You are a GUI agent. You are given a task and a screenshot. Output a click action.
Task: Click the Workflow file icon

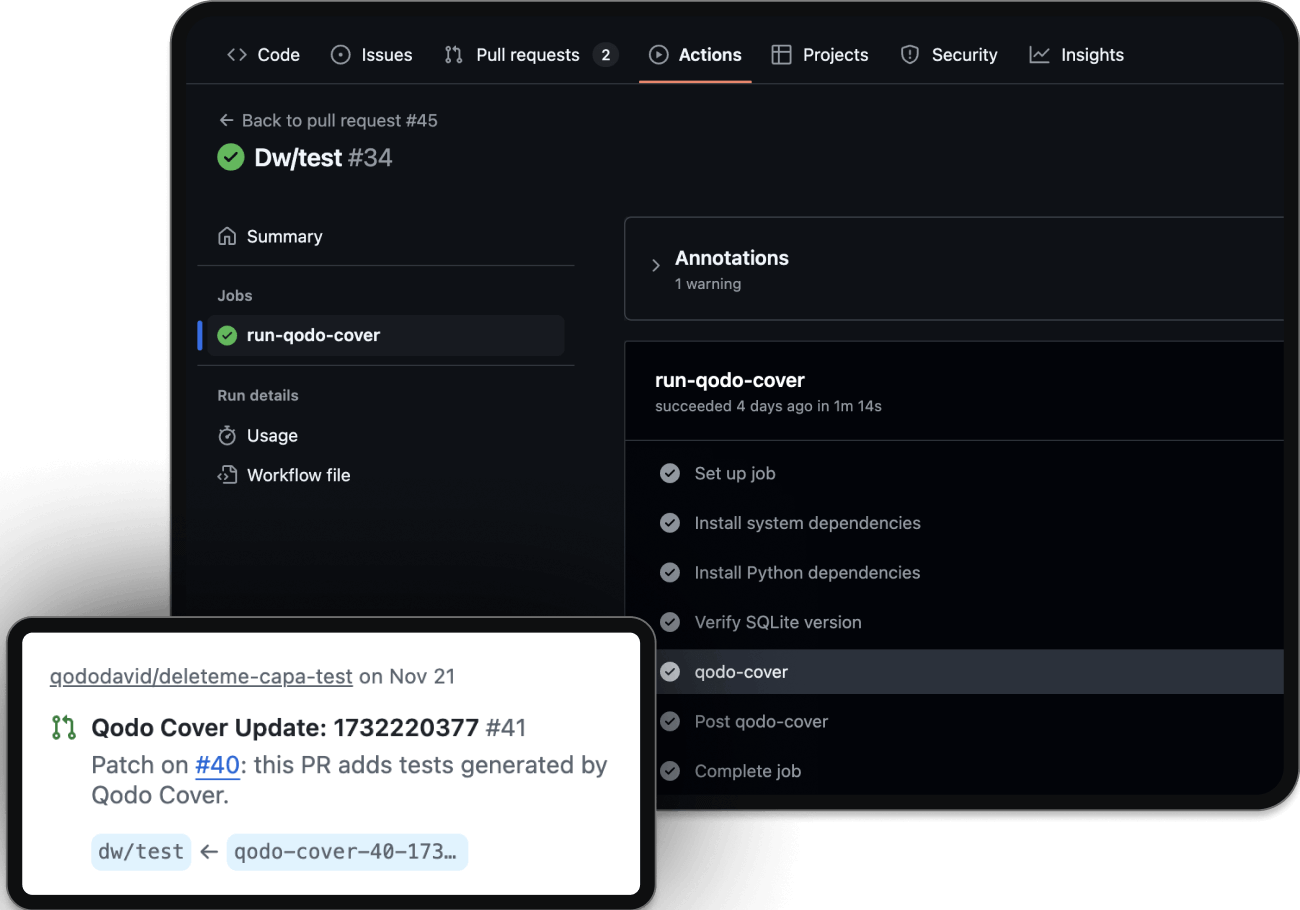(227, 475)
